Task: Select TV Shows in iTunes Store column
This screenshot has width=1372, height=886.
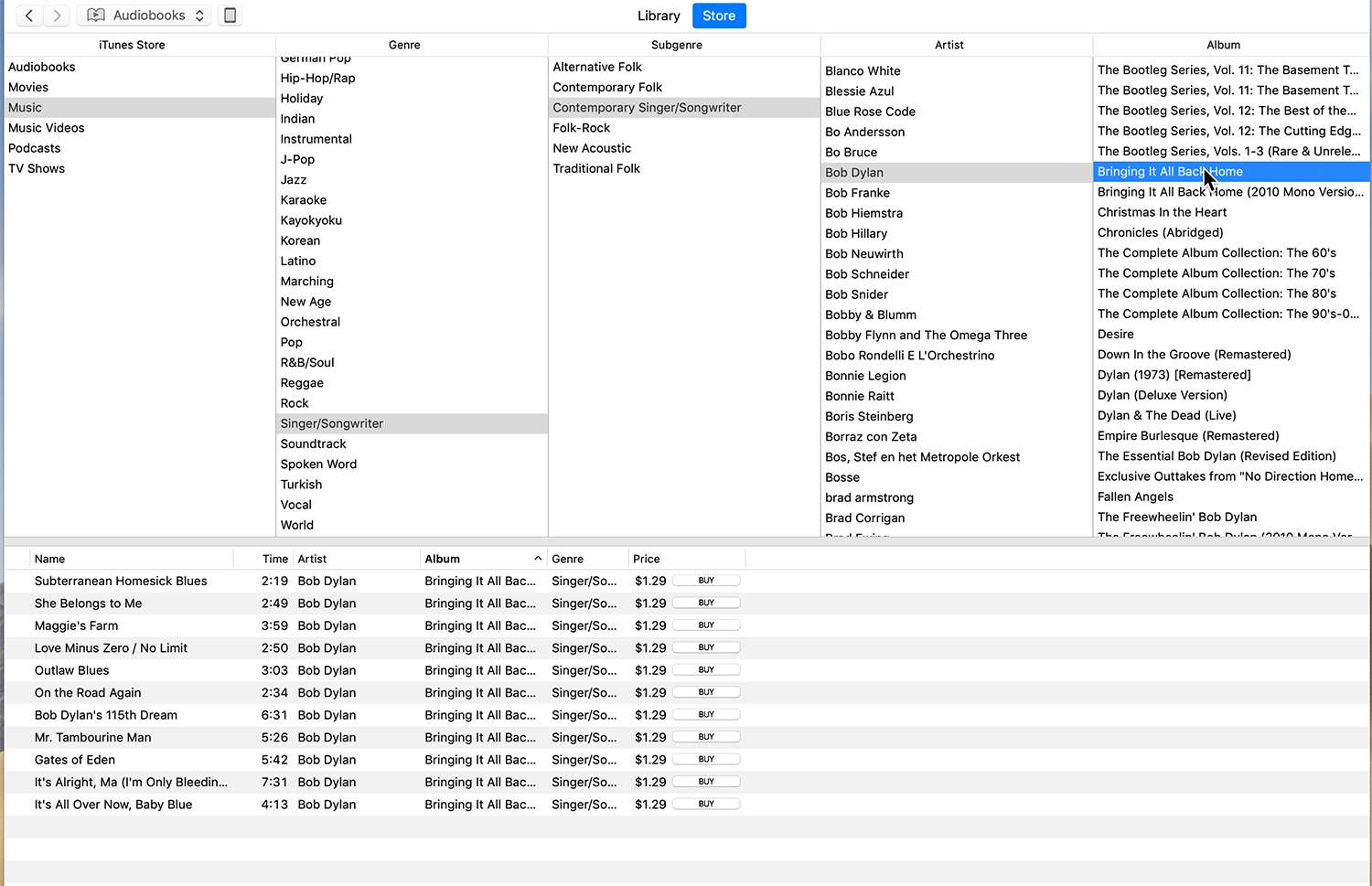Action: click(139, 168)
